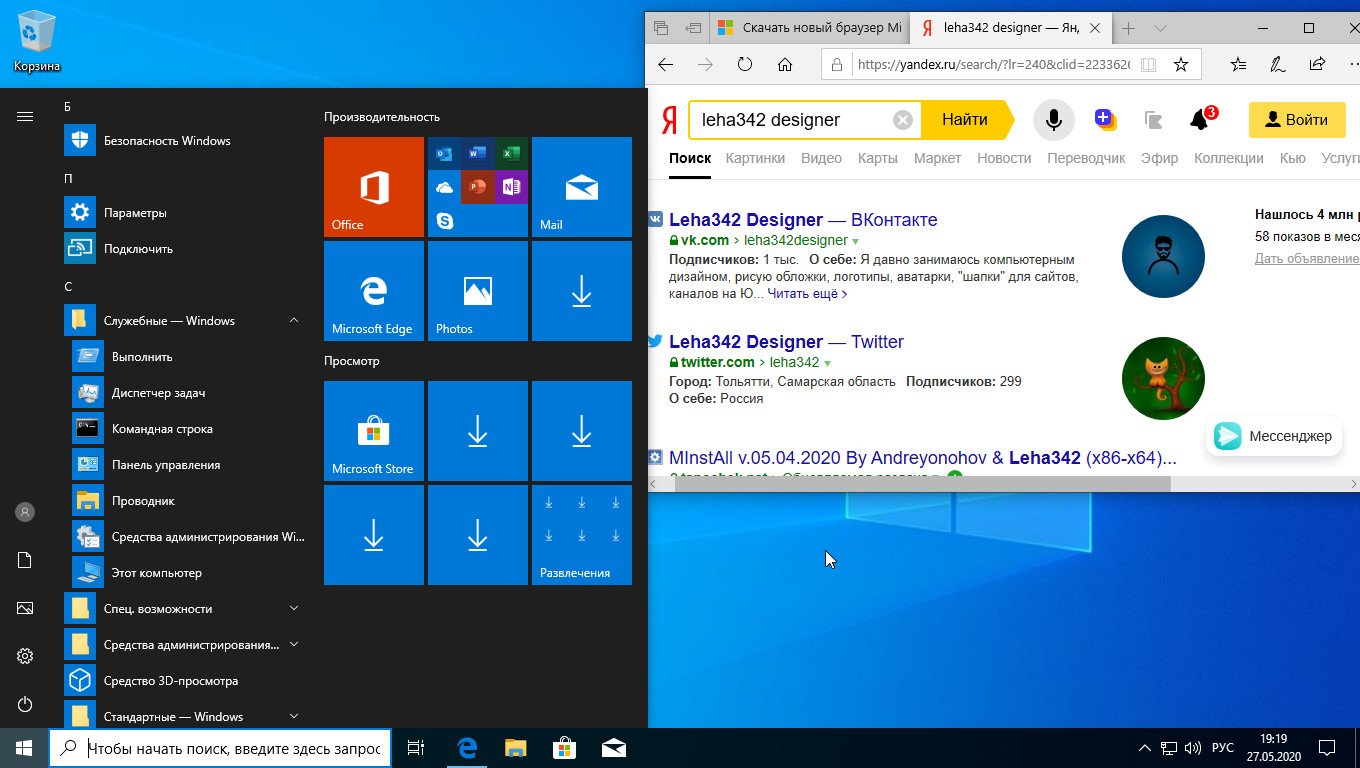Viewport: 1360px width, 768px height.
Task: Click the Edge icon on the taskbar
Action: pyautogui.click(x=466, y=747)
